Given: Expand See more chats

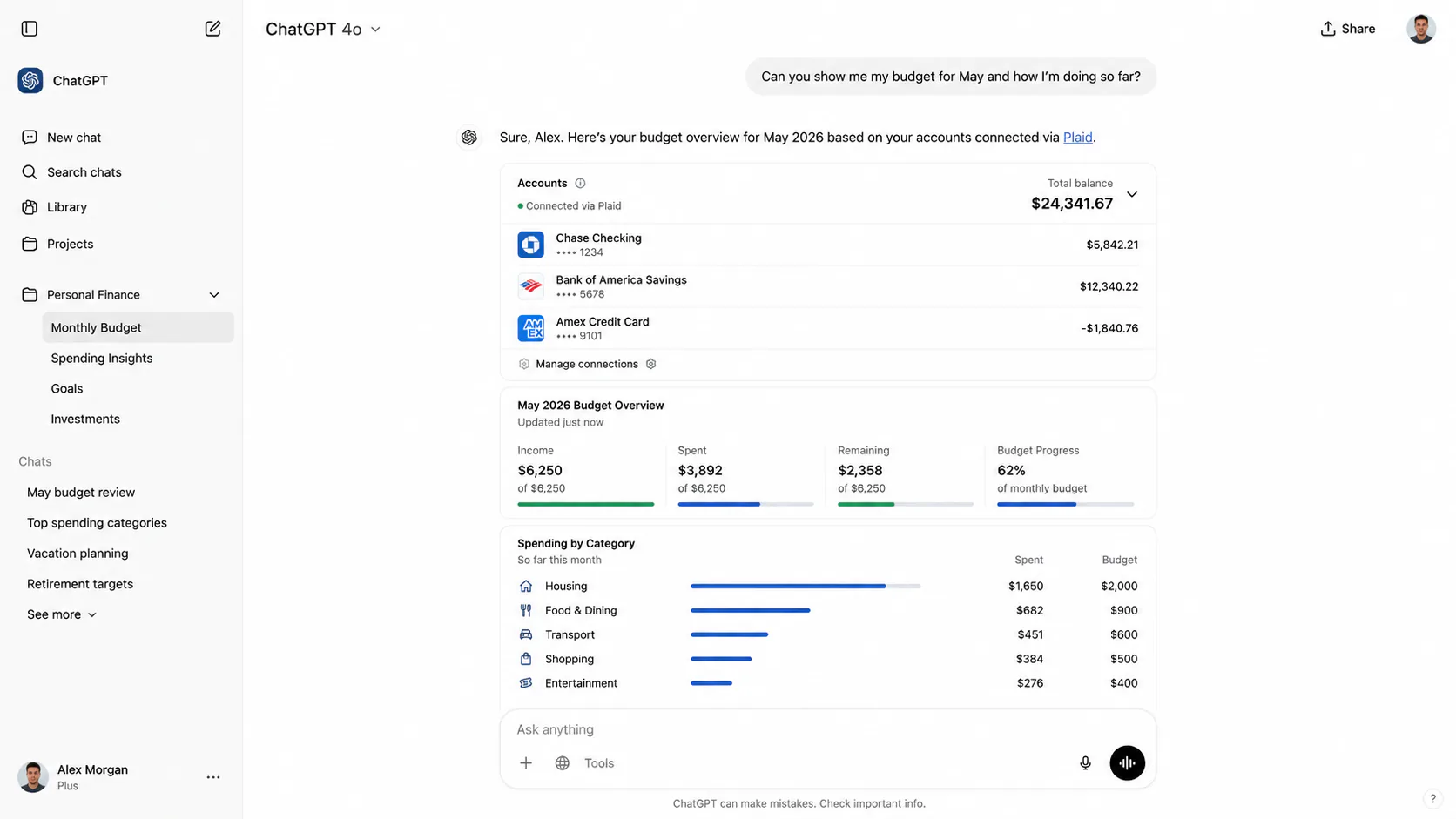Looking at the screenshot, I should 62,614.
